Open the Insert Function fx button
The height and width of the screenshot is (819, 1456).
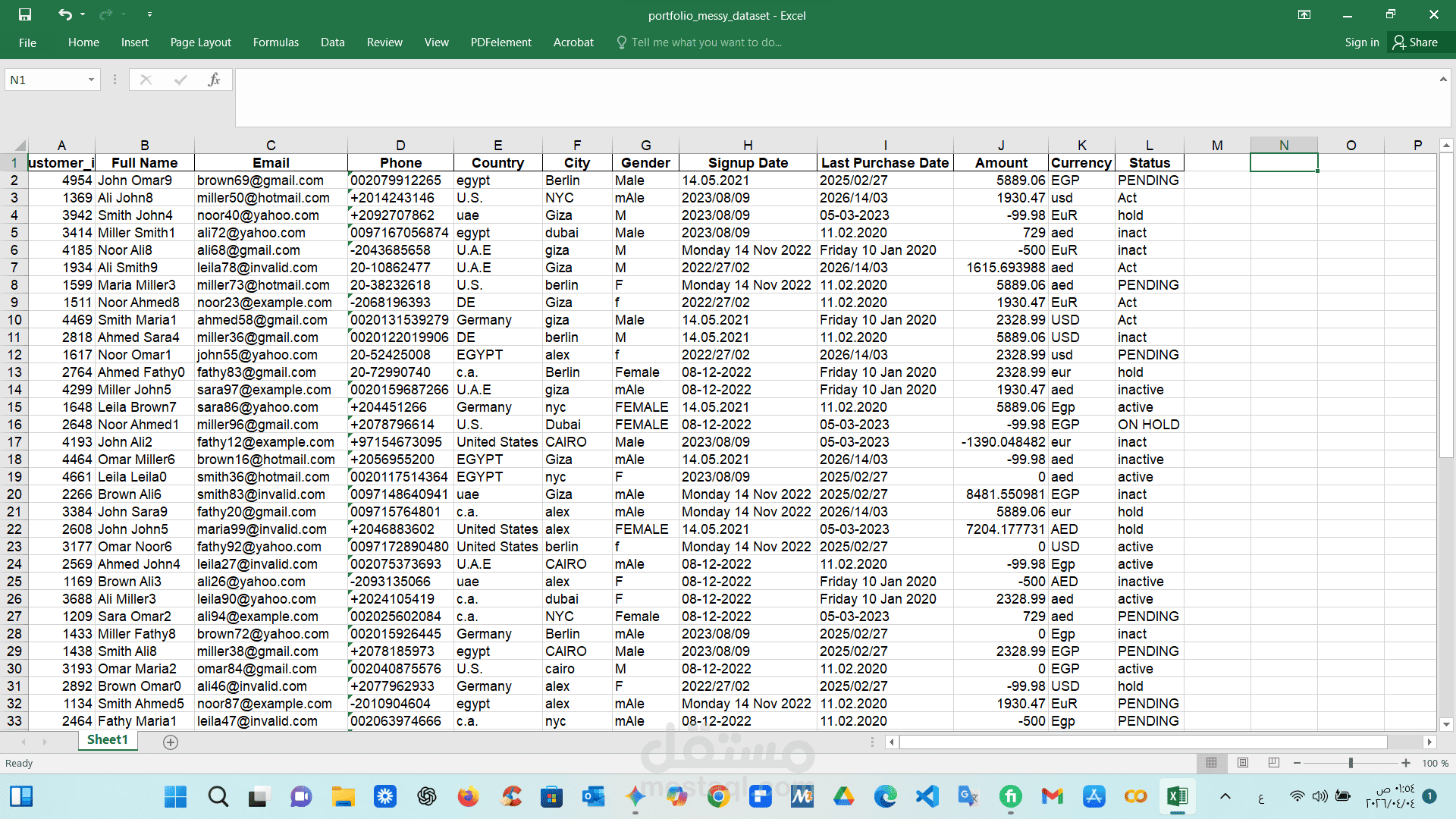(x=214, y=80)
